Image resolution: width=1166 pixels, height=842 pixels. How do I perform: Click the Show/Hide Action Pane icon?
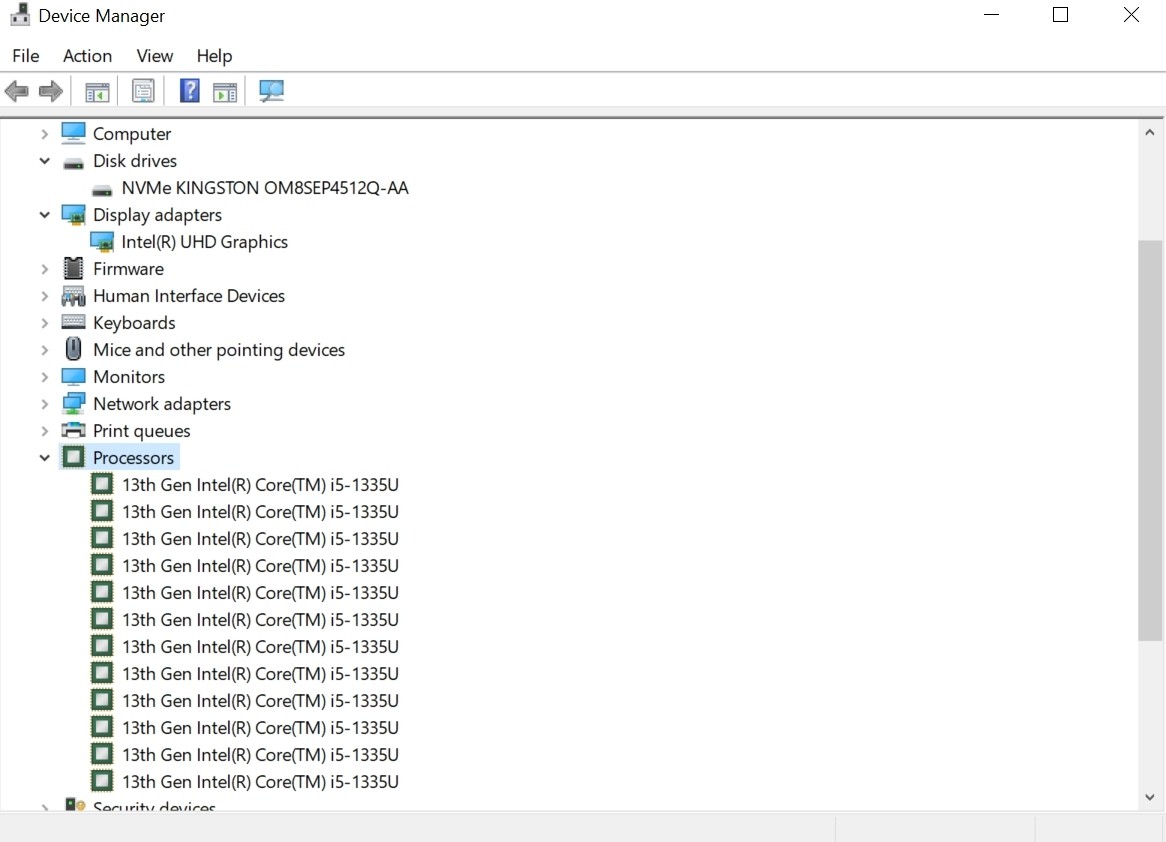[x=224, y=90]
